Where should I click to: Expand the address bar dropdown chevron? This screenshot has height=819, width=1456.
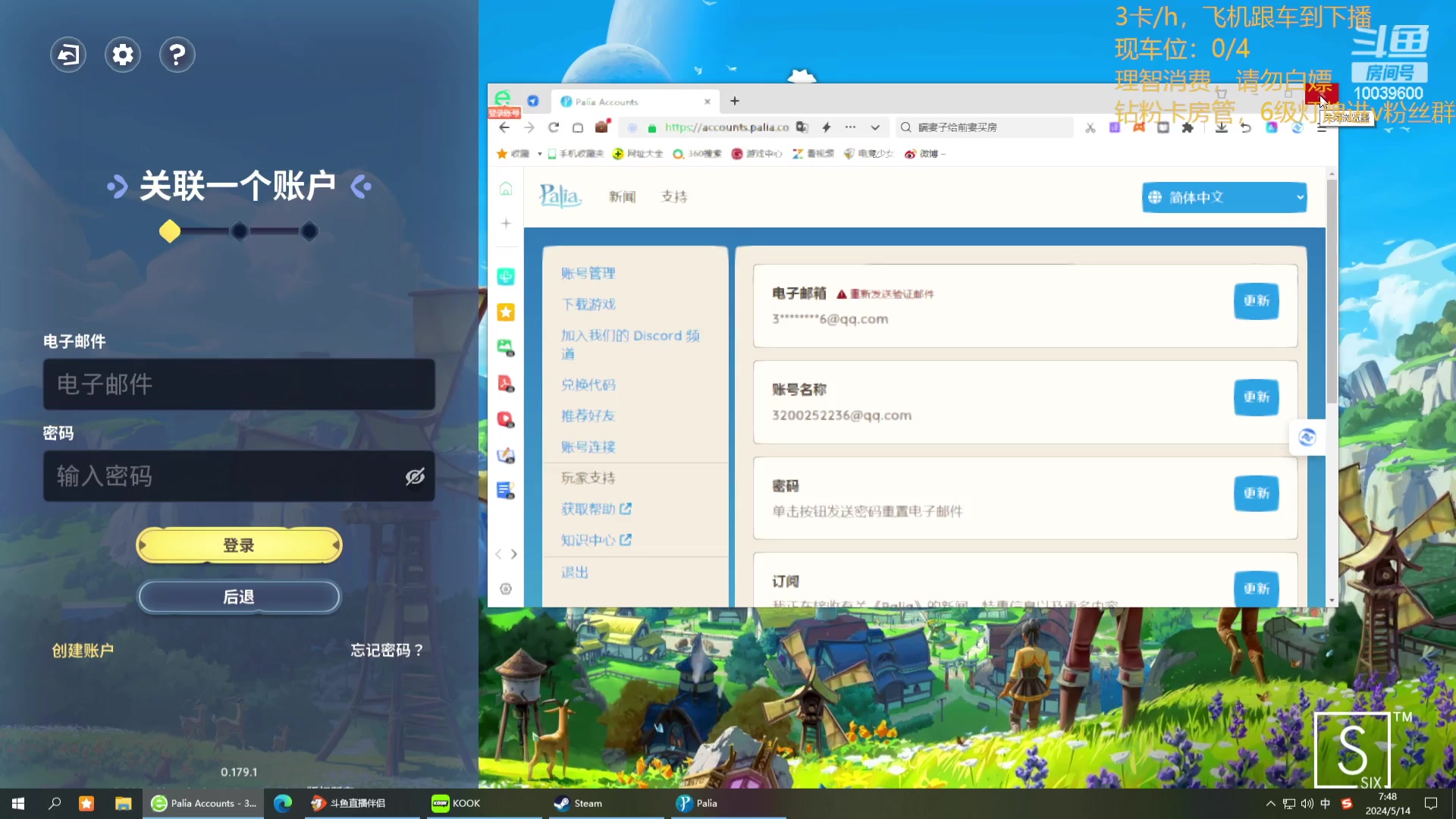click(x=875, y=127)
